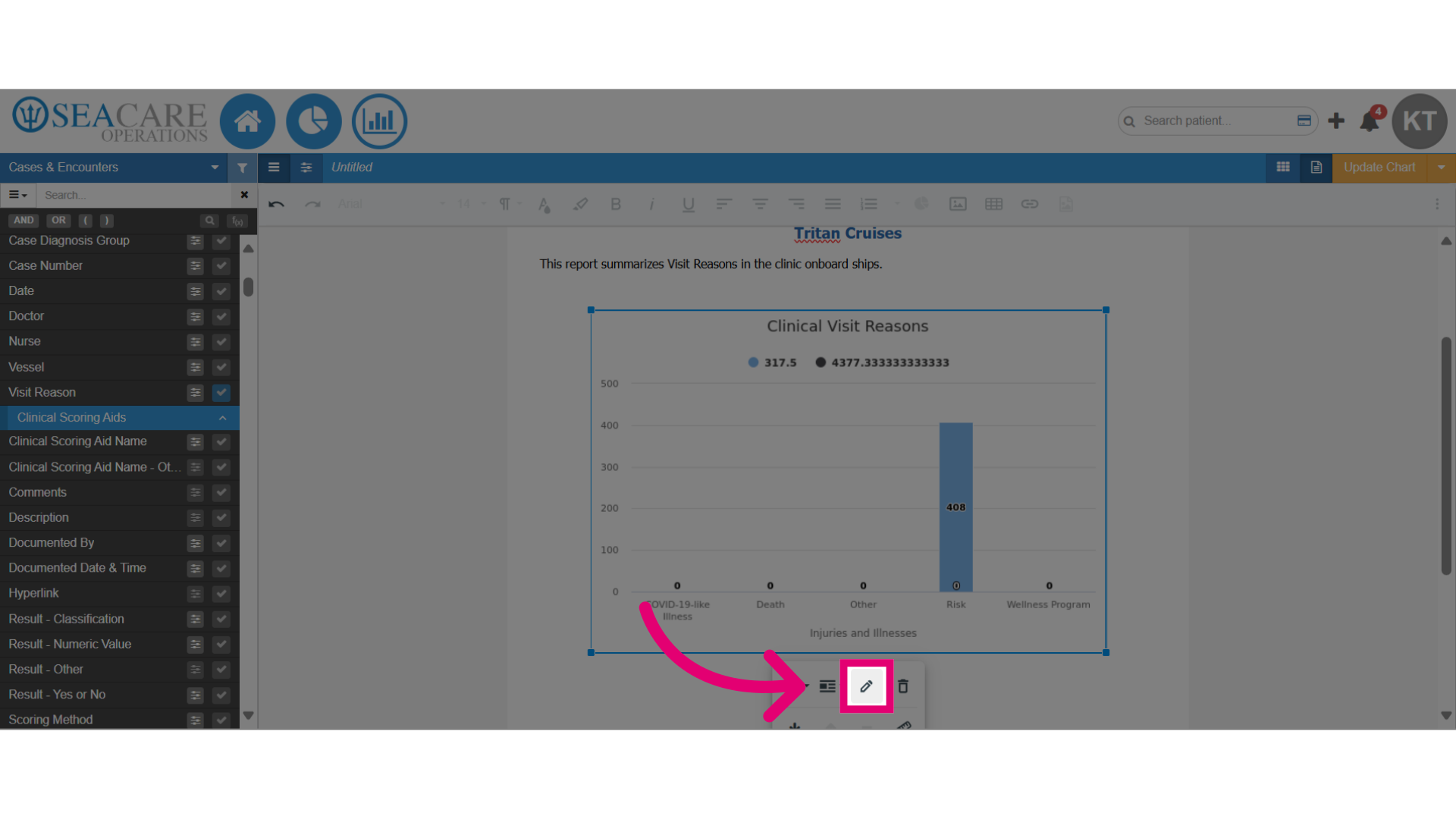Open KT user profile avatar
This screenshot has width=1456, height=819.
click(1420, 121)
